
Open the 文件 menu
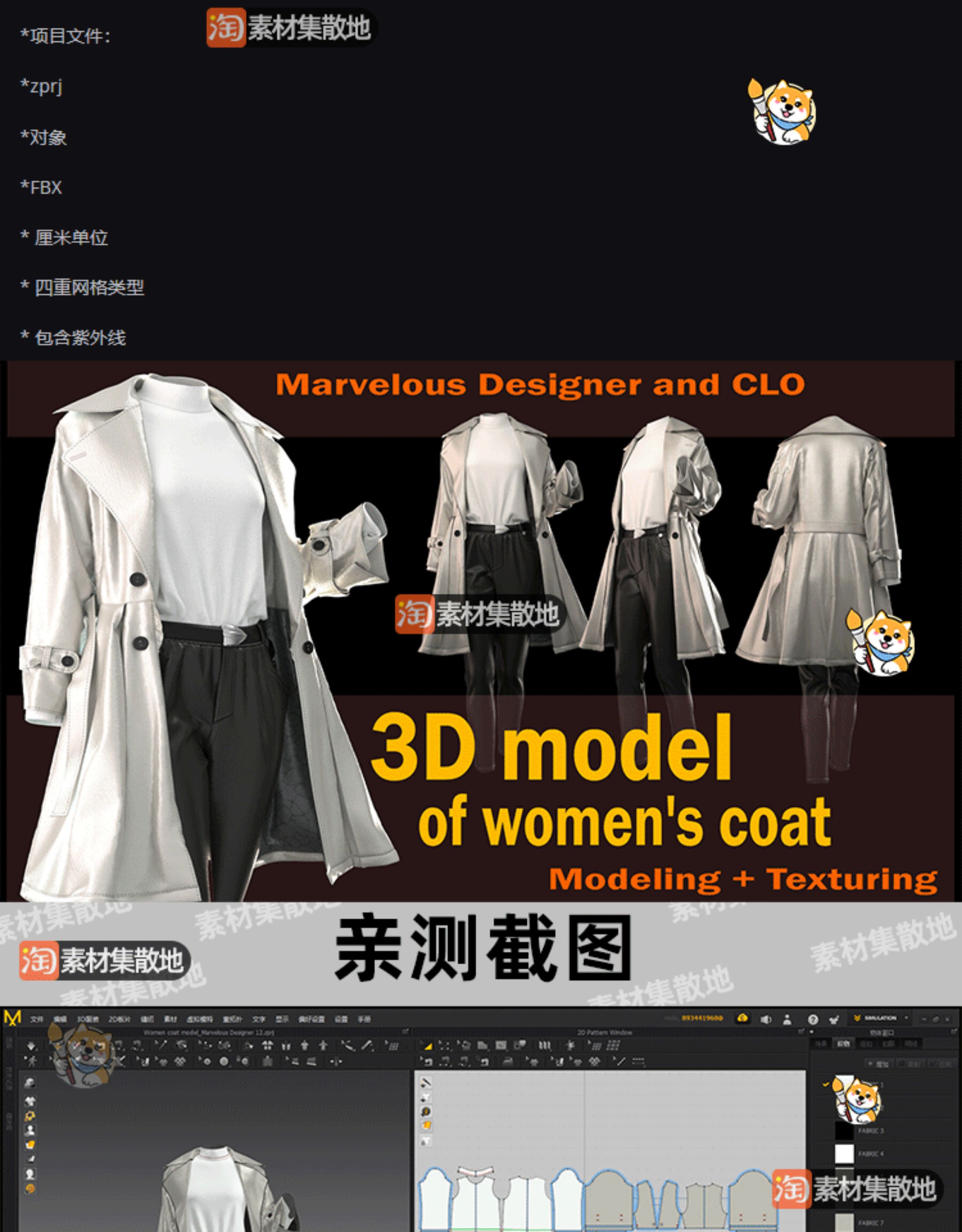(37, 1019)
